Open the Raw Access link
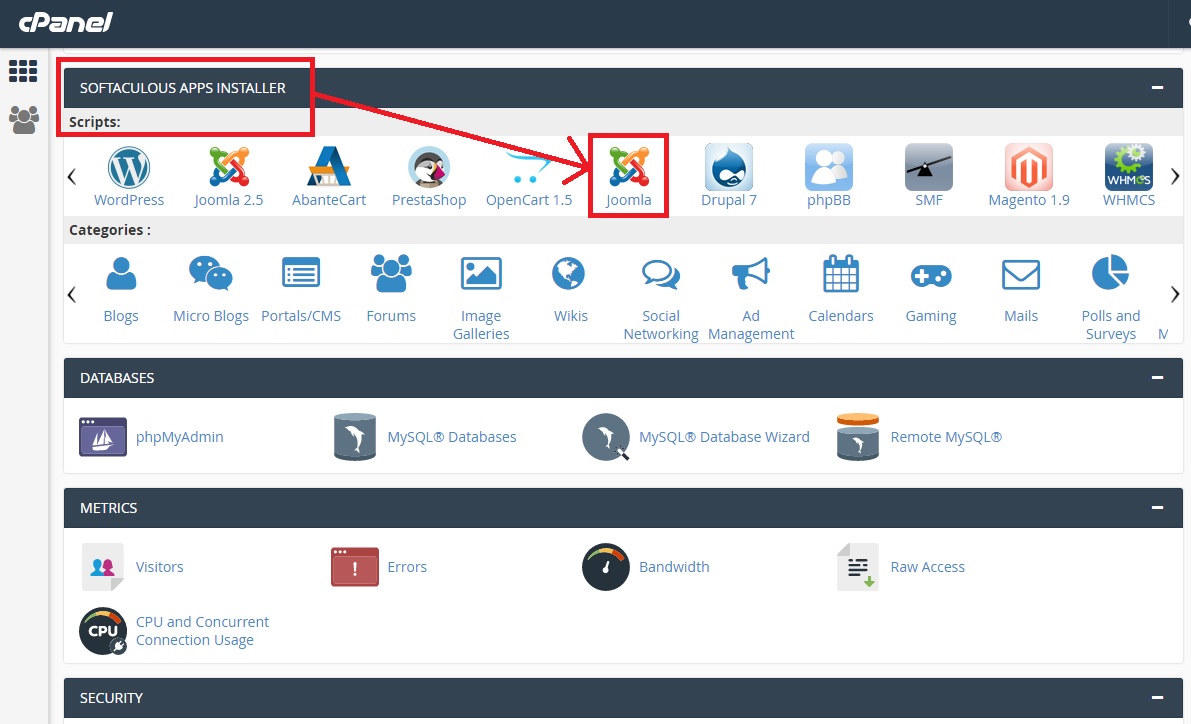 pos(927,567)
